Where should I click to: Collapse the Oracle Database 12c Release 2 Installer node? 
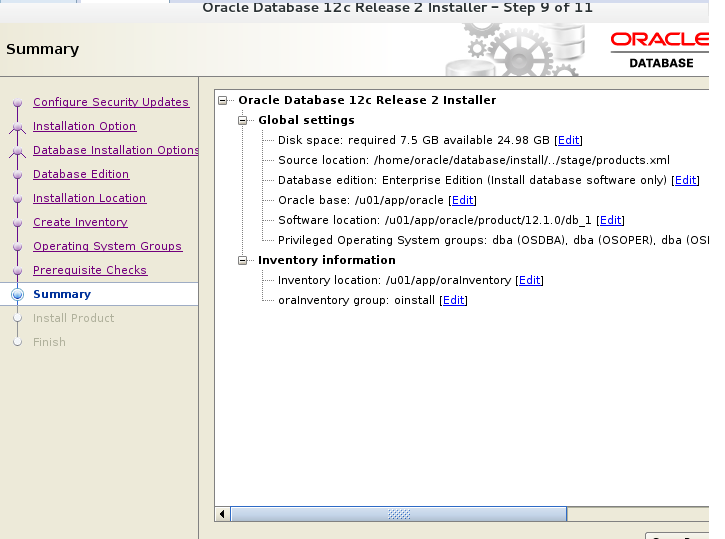[223, 100]
